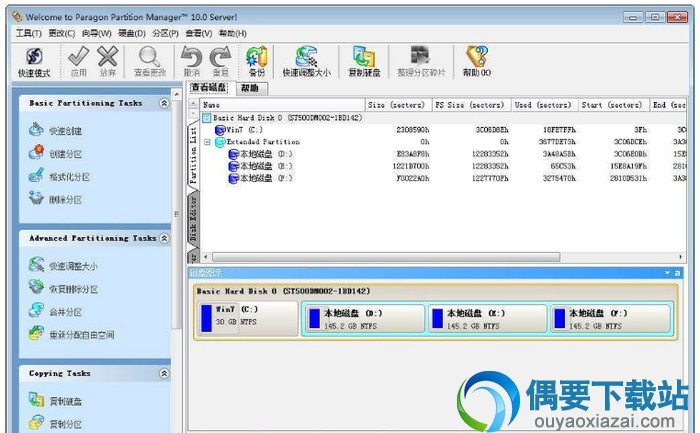Screen dimensions: 700x433
Task: Select the vertical Disk Editor tab
Action: 193,219
